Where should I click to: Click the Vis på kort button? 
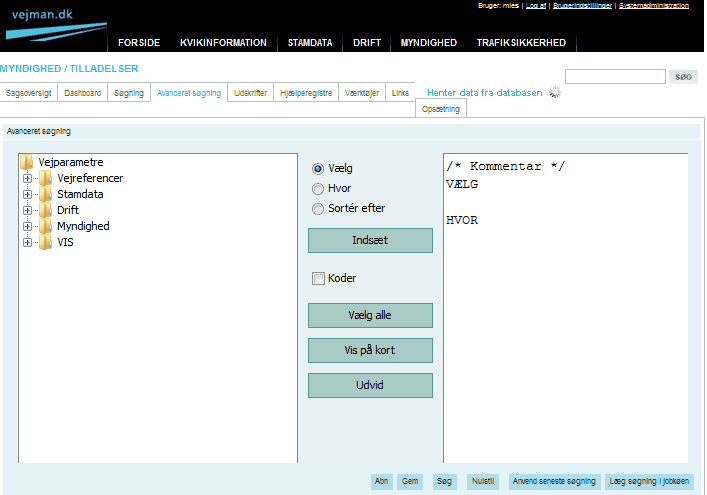[x=370, y=351]
